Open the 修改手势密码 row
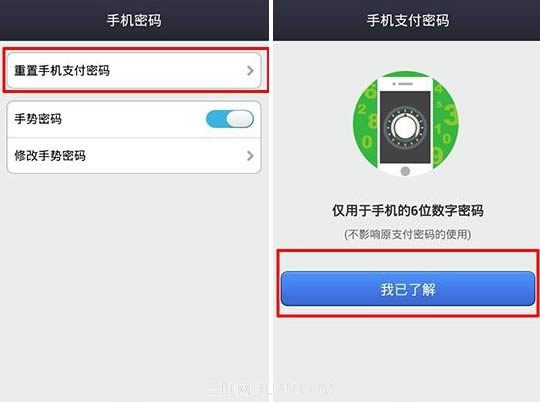This screenshot has width=540, height=402. (x=134, y=156)
